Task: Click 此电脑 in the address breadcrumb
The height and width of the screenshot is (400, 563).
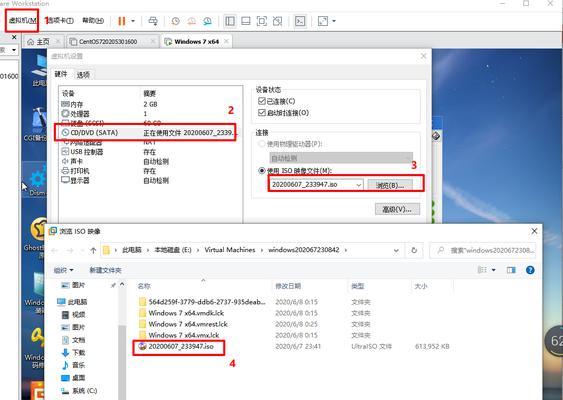Action: tap(132, 250)
